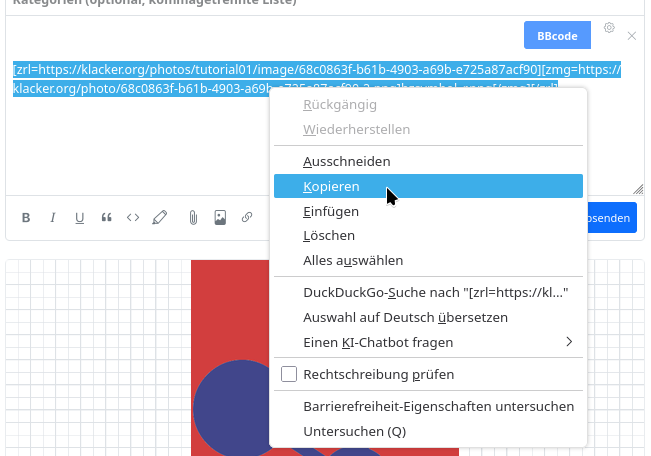The image size is (651, 456).
Task: Choose Kopieren from context menu
Action: (x=428, y=186)
